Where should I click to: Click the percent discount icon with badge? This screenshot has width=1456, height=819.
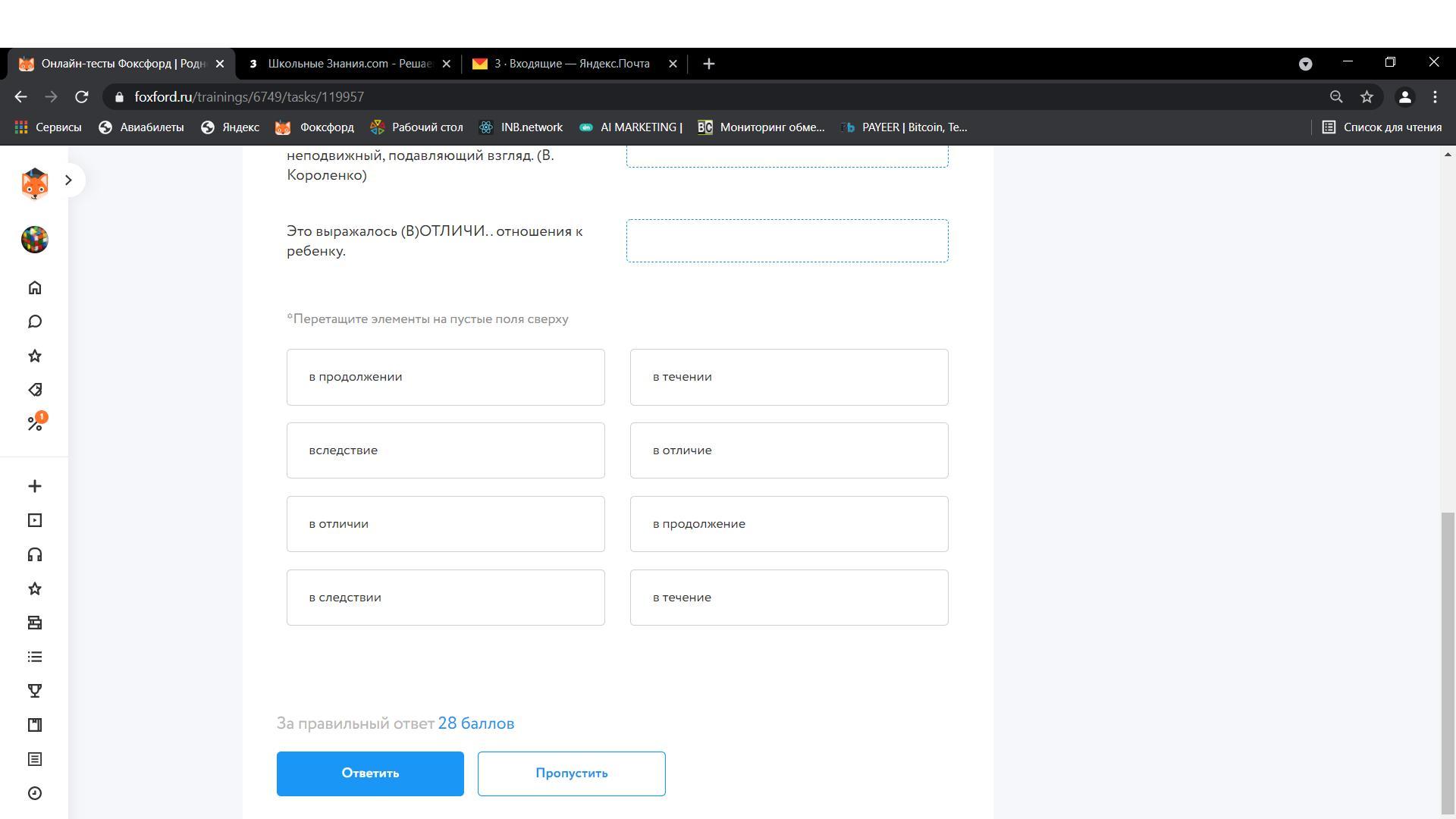(35, 423)
